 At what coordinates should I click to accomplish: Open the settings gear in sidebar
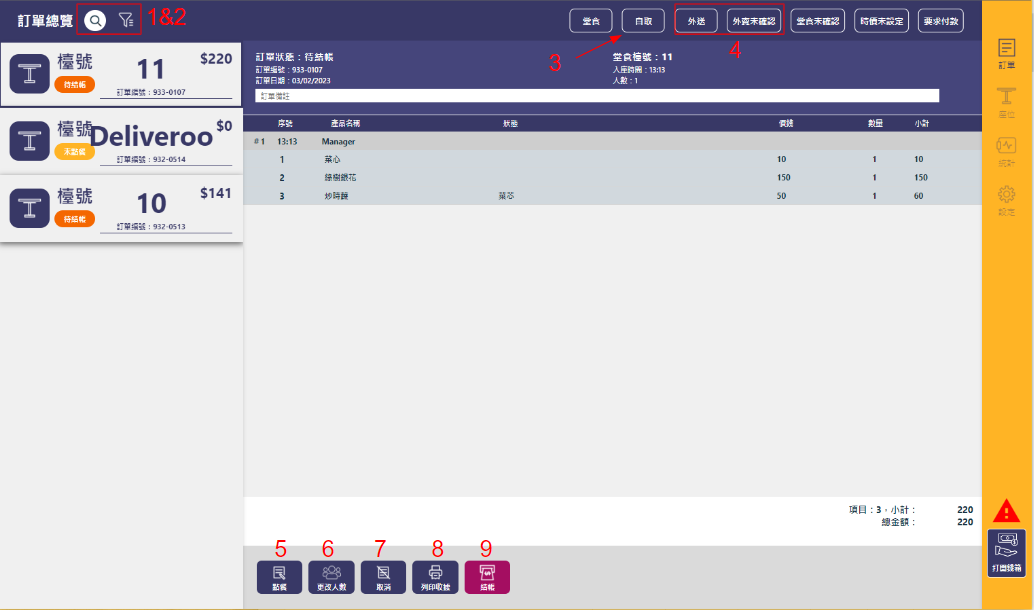click(x=1007, y=198)
